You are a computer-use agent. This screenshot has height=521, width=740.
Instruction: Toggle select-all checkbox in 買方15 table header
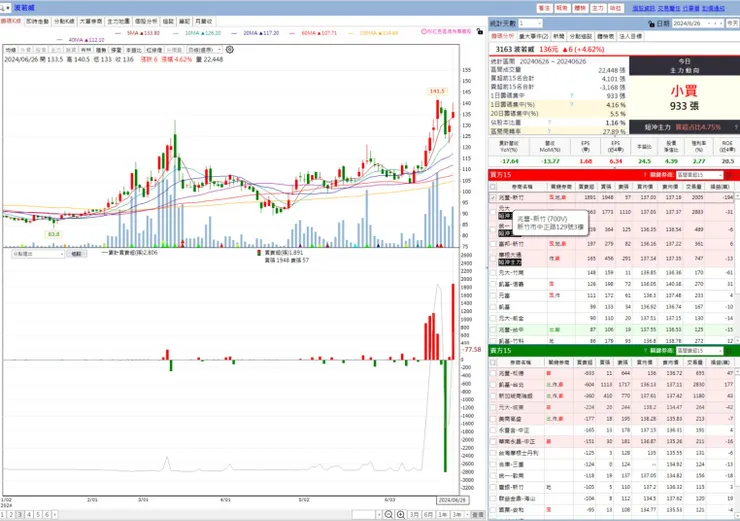[493, 187]
